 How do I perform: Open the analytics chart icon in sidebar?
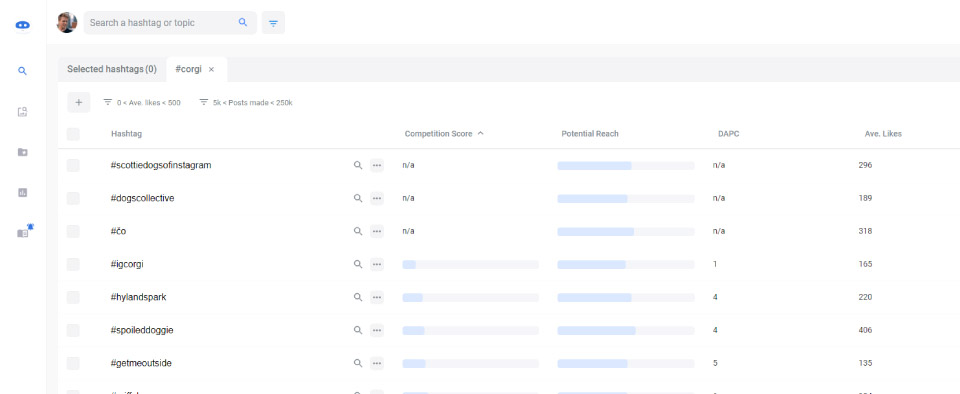(23, 193)
